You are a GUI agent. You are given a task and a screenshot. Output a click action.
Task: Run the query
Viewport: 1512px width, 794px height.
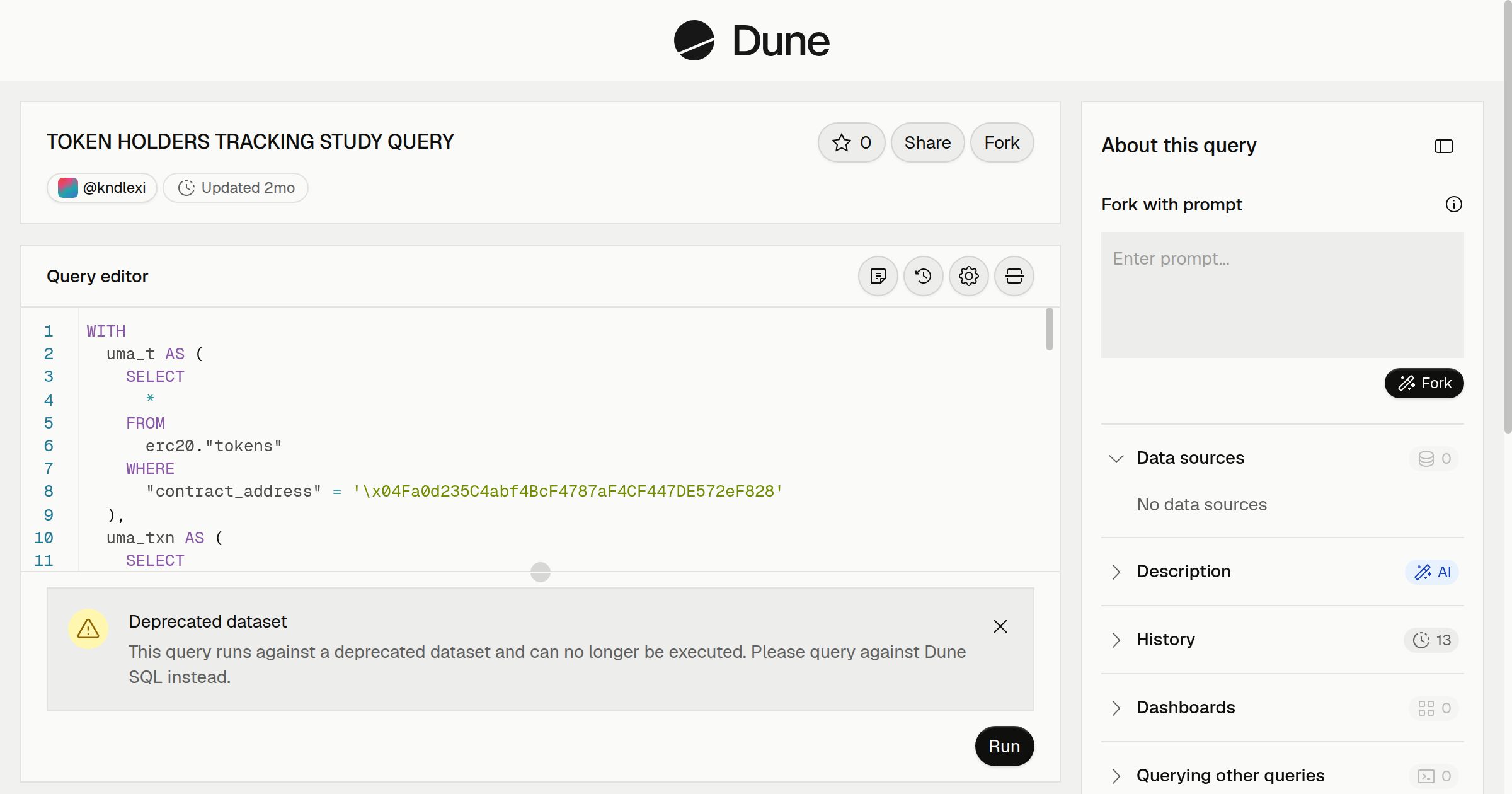1004,746
